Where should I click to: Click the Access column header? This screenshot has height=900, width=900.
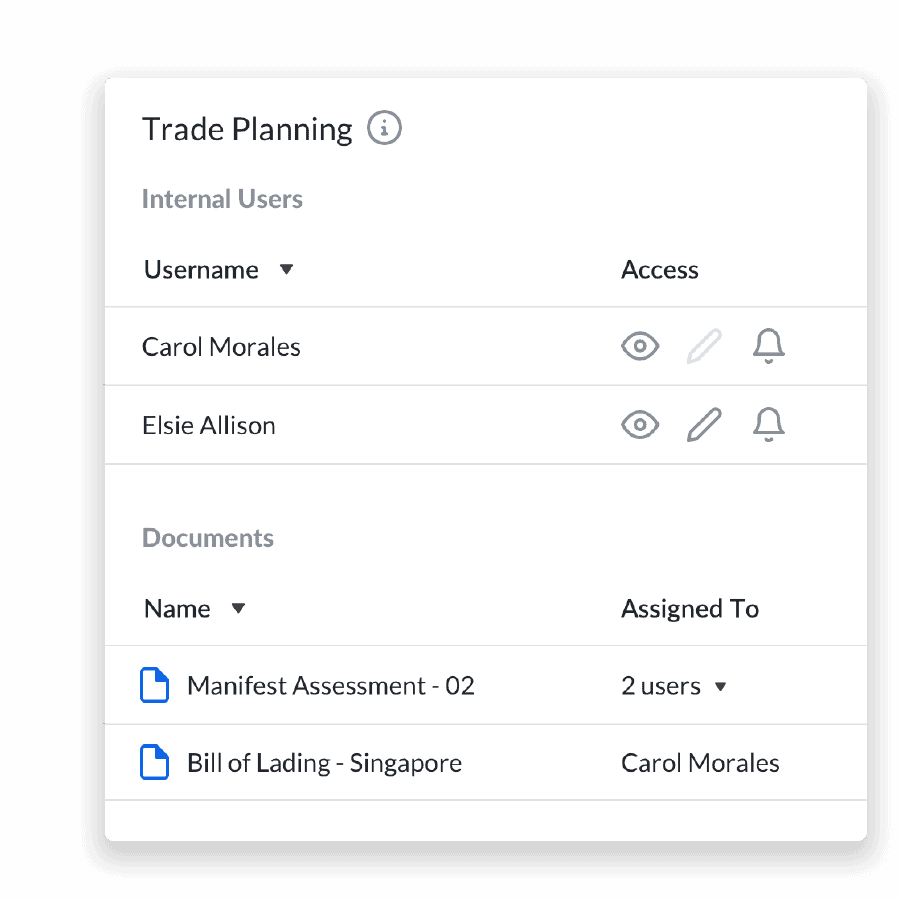(x=660, y=270)
